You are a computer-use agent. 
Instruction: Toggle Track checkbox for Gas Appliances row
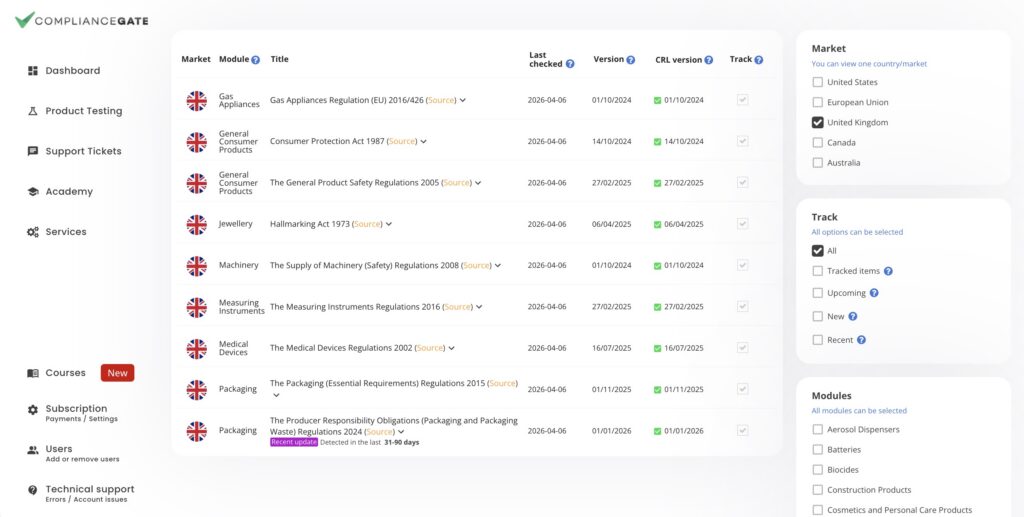pos(743,100)
